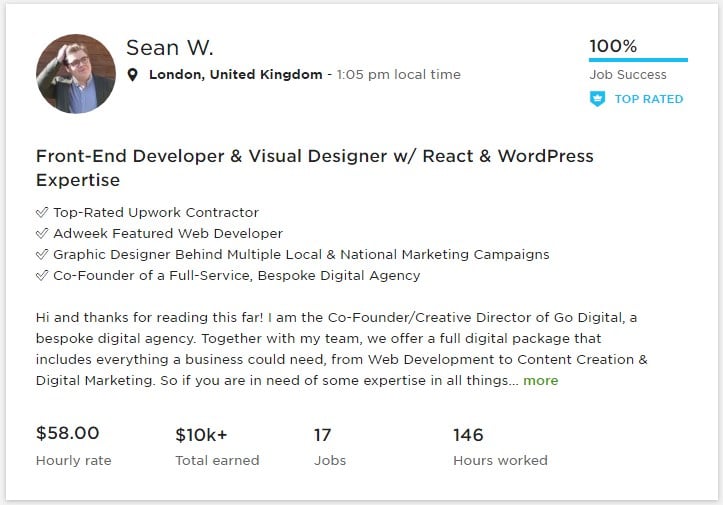The width and height of the screenshot is (723, 505).
Task: Click the Top Rated shield badge icon
Action: (x=597, y=99)
